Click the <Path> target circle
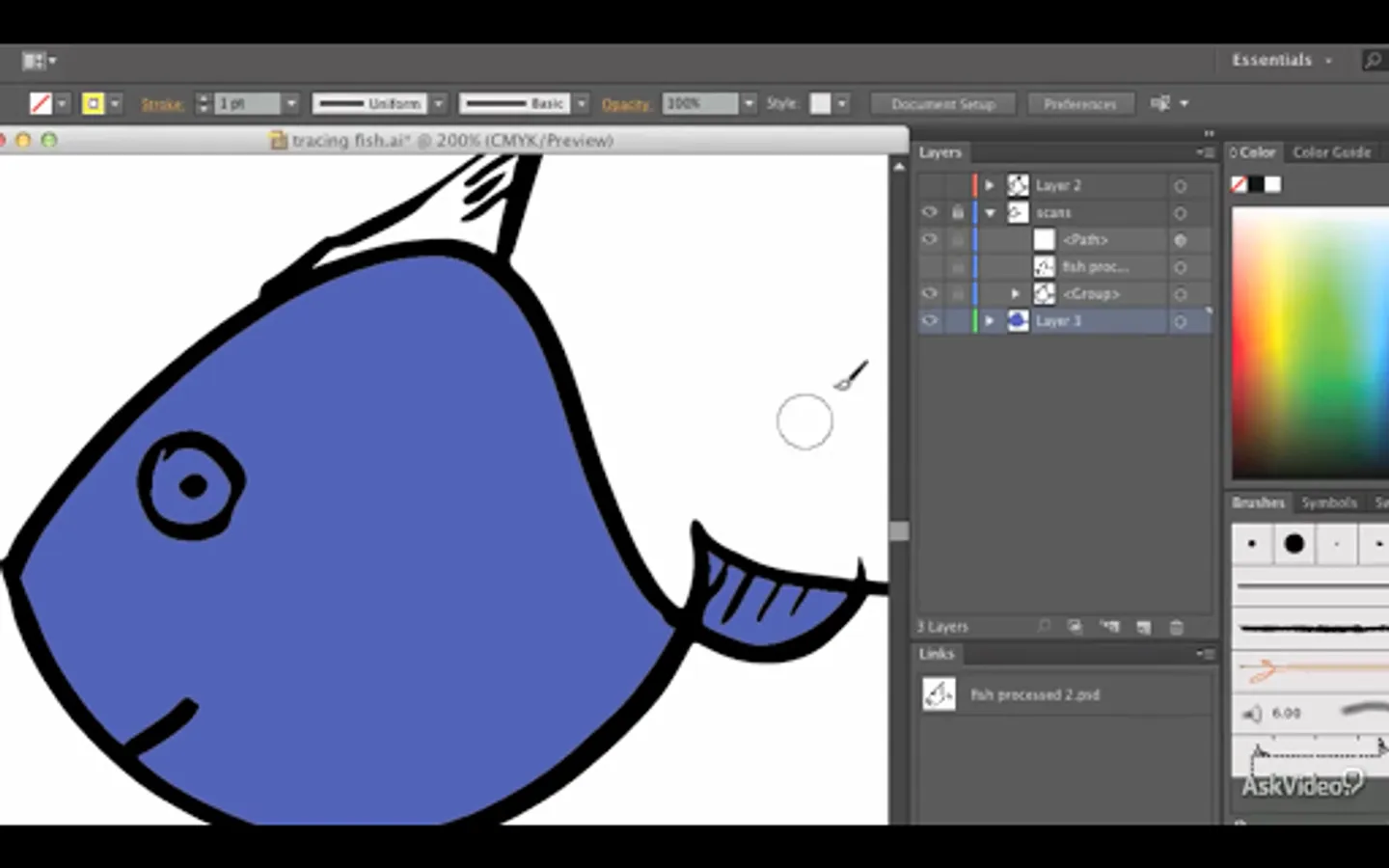 (x=1181, y=240)
